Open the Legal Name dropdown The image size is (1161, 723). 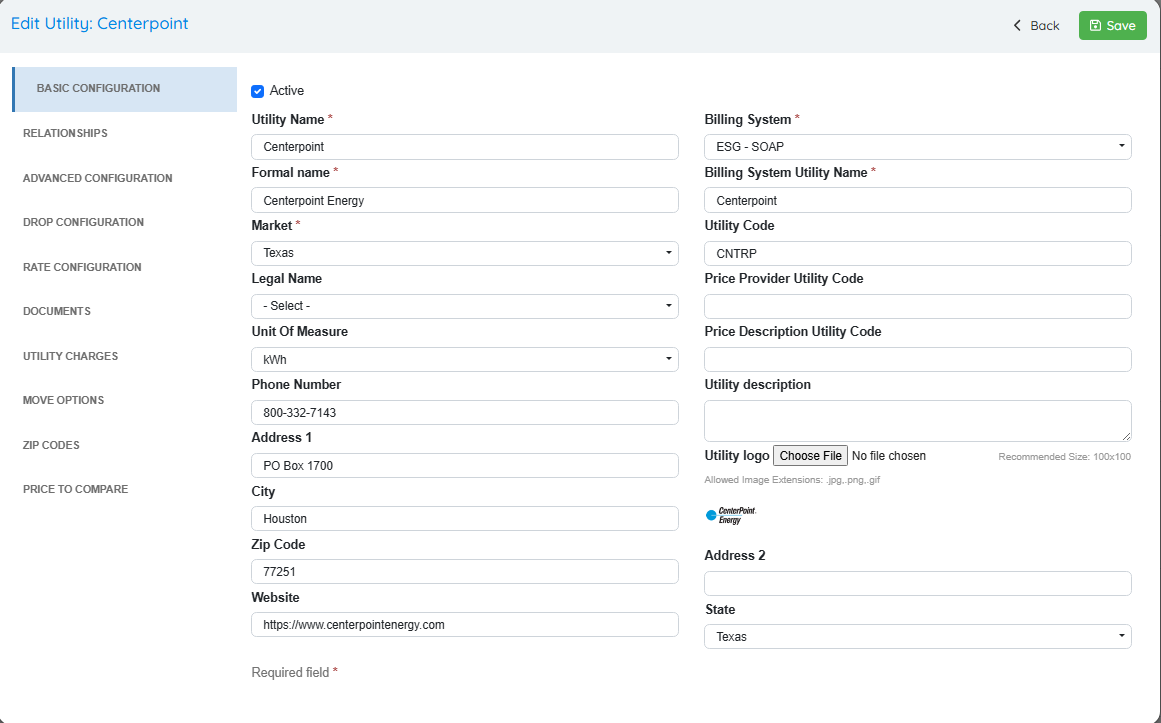click(465, 306)
